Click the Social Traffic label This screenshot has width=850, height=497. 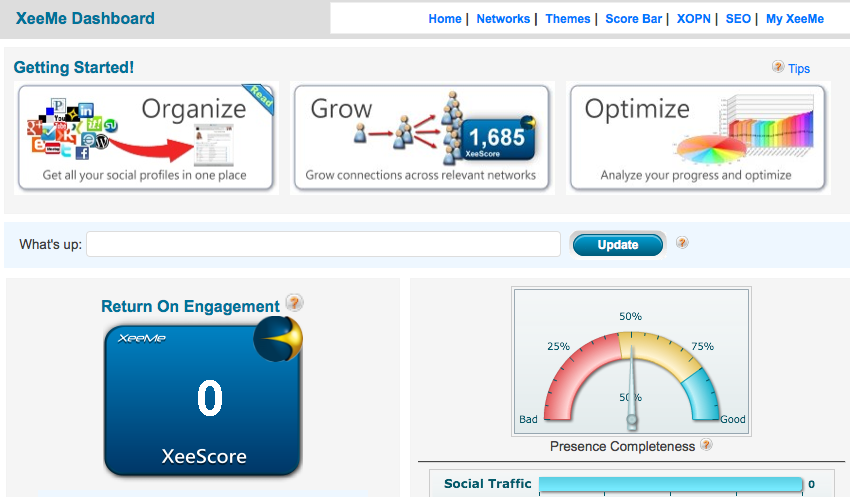(487, 483)
